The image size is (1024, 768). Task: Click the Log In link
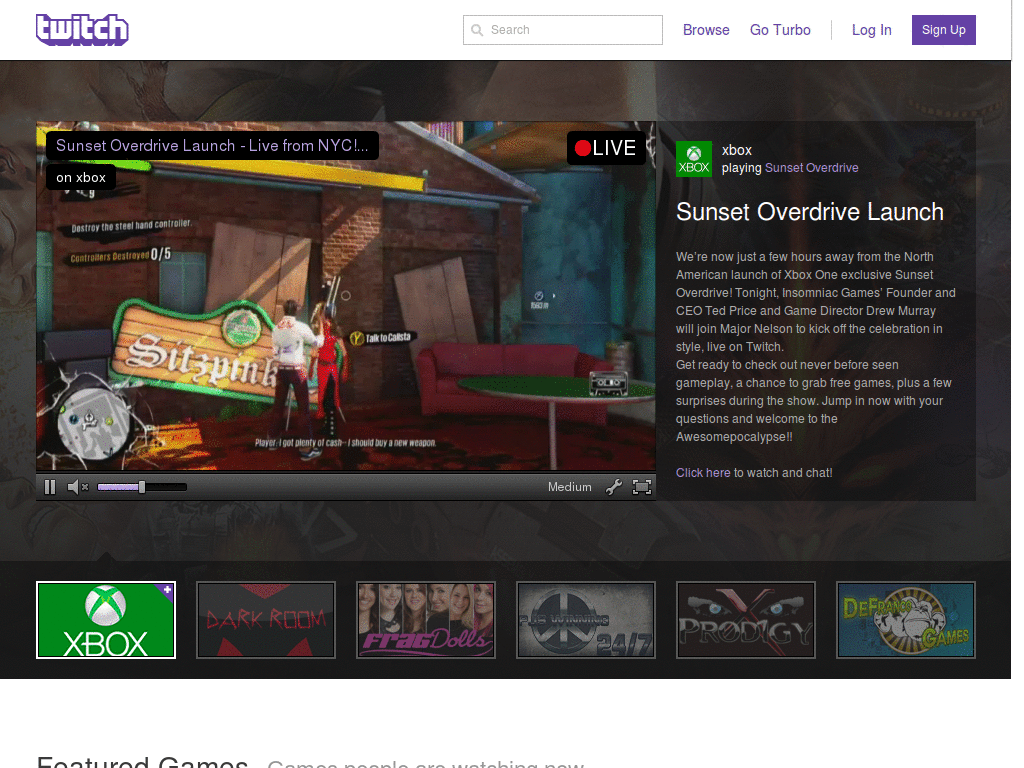click(871, 30)
